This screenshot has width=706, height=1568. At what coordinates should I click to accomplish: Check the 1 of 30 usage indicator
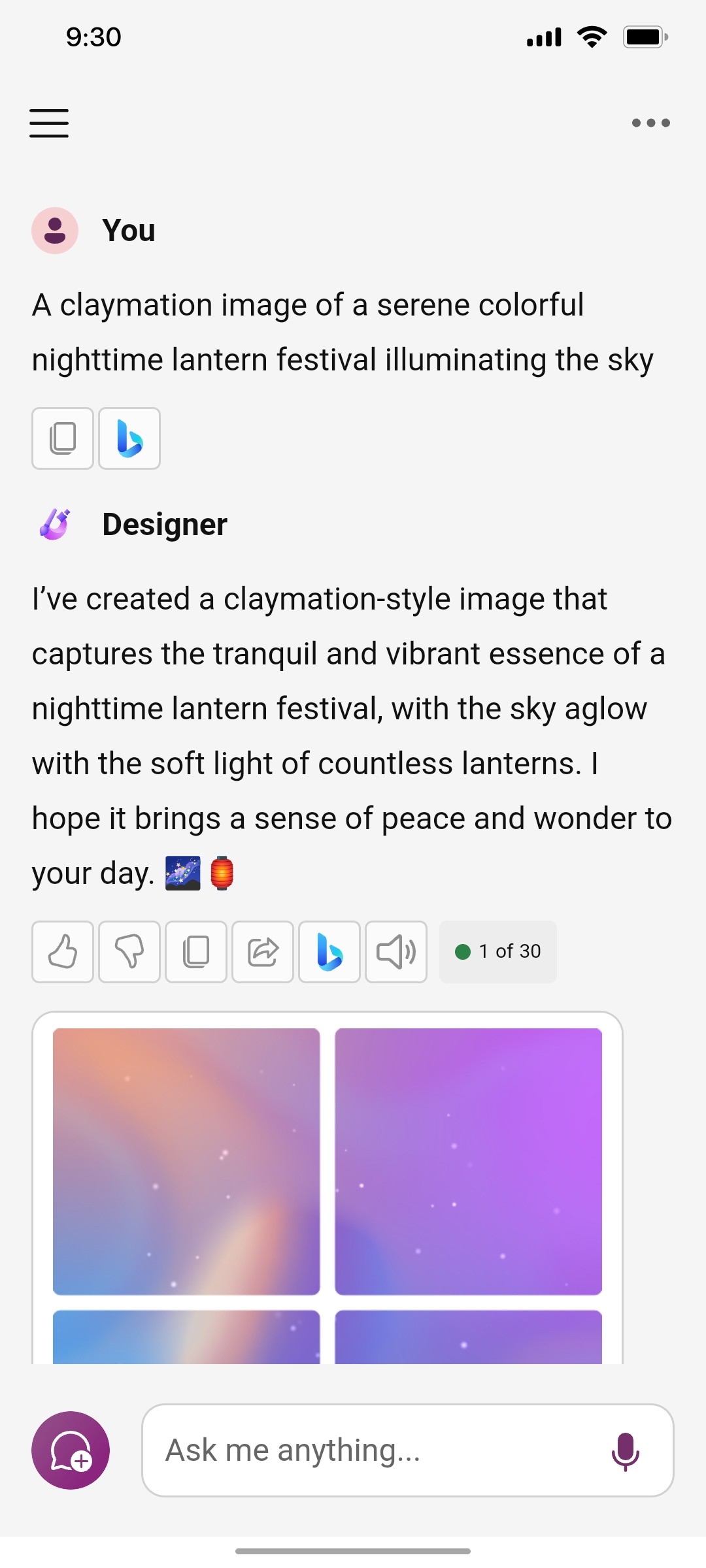click(x=497, y=951)
